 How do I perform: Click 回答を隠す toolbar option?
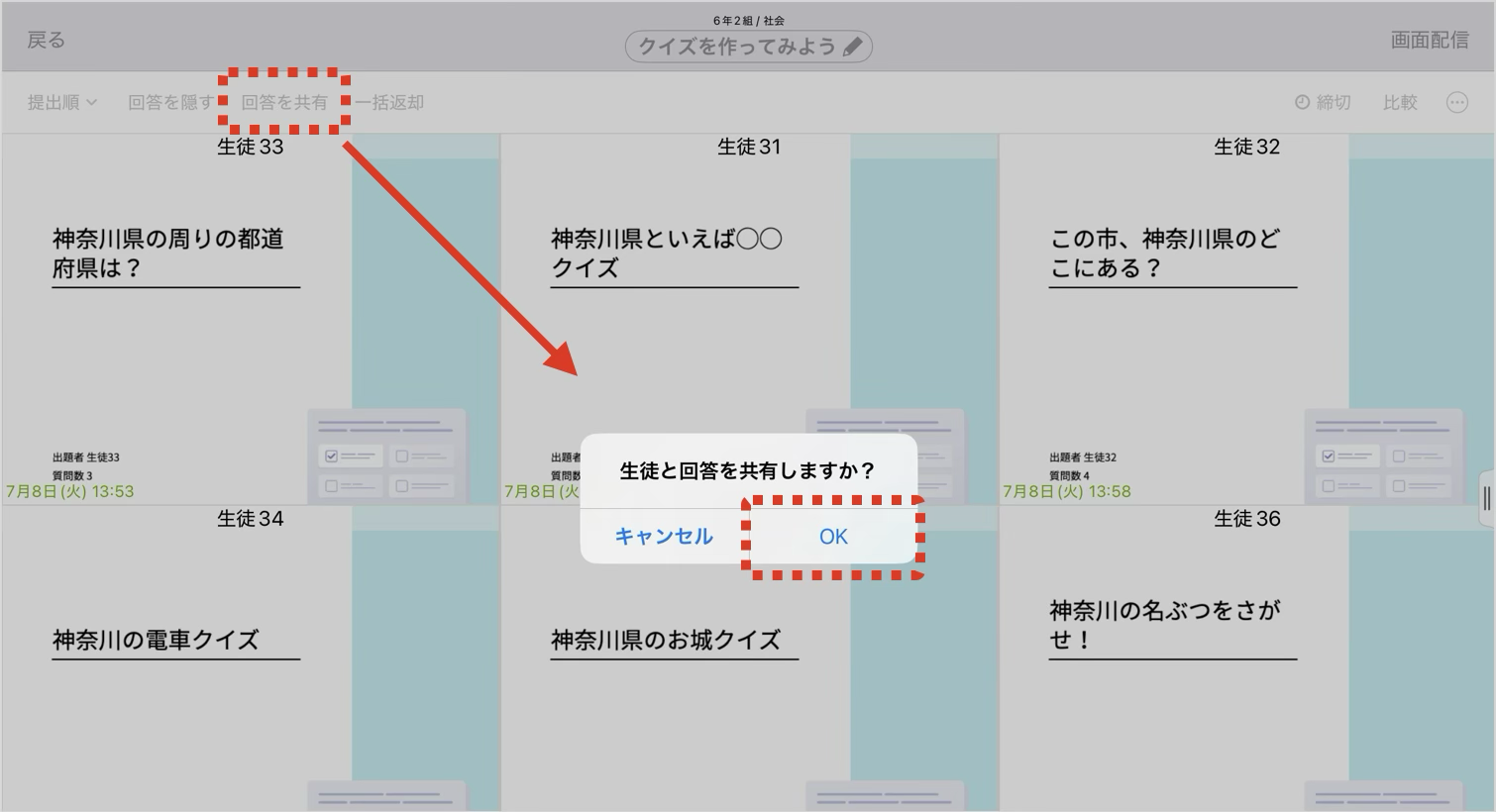170,102
